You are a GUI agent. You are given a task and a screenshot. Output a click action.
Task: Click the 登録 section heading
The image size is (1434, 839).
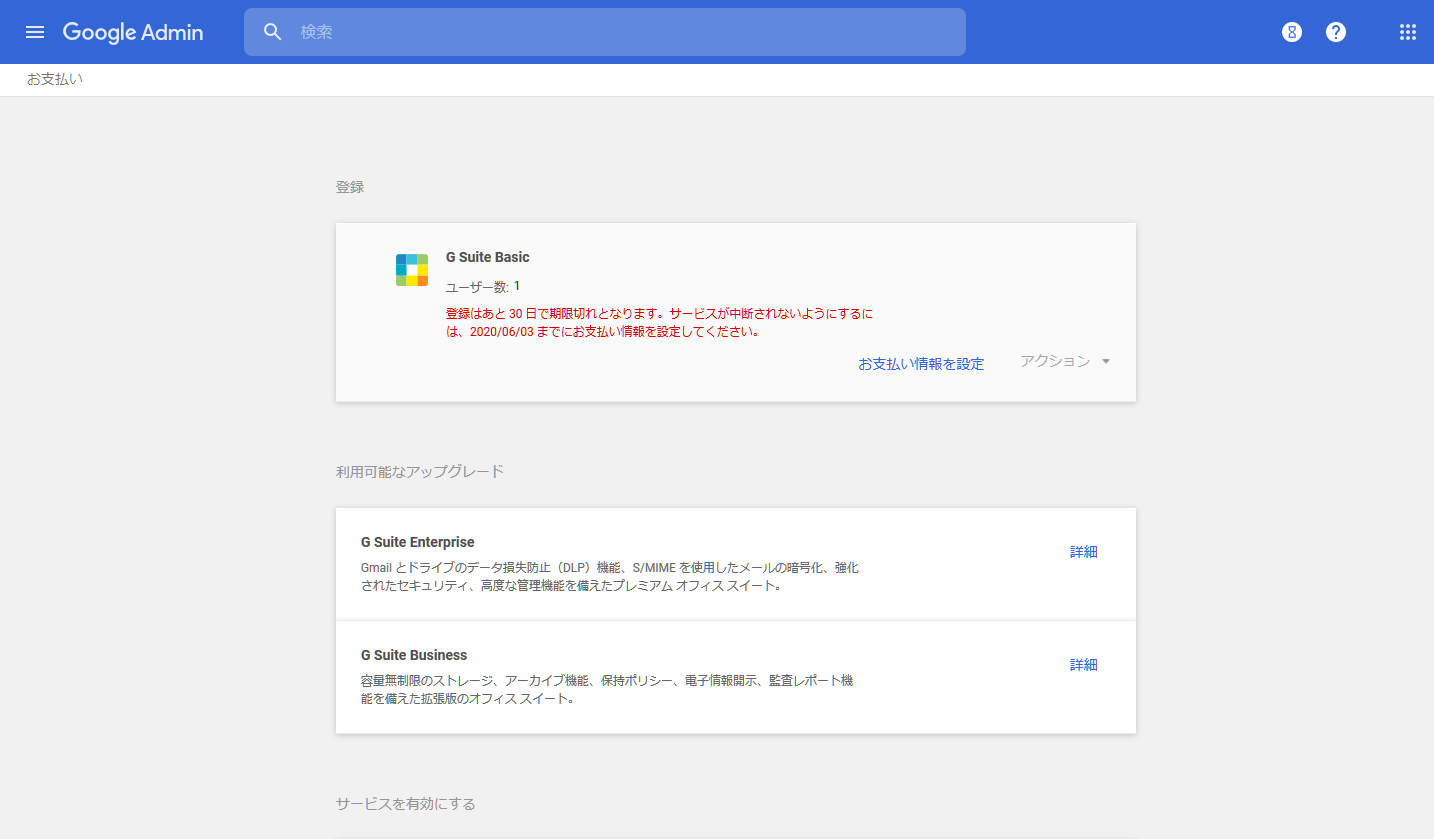pos(350,187)
